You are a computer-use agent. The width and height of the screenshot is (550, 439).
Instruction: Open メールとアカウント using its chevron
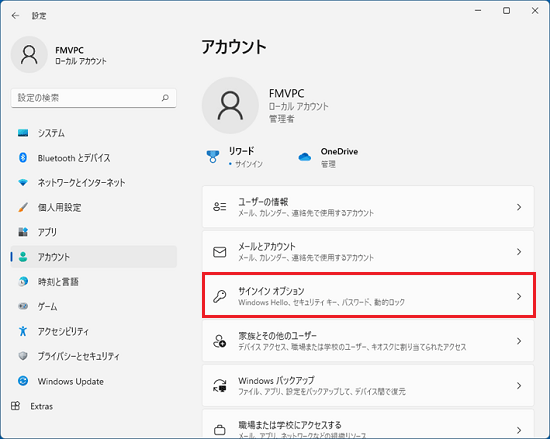click(x=519, y=252)
